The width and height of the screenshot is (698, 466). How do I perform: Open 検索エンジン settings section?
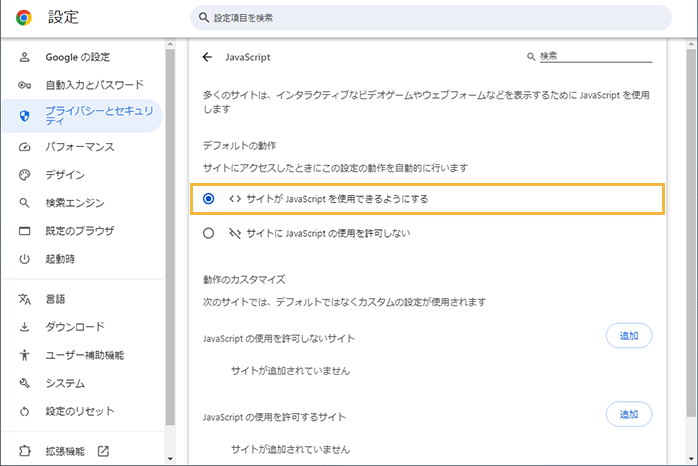click(83, 203)
